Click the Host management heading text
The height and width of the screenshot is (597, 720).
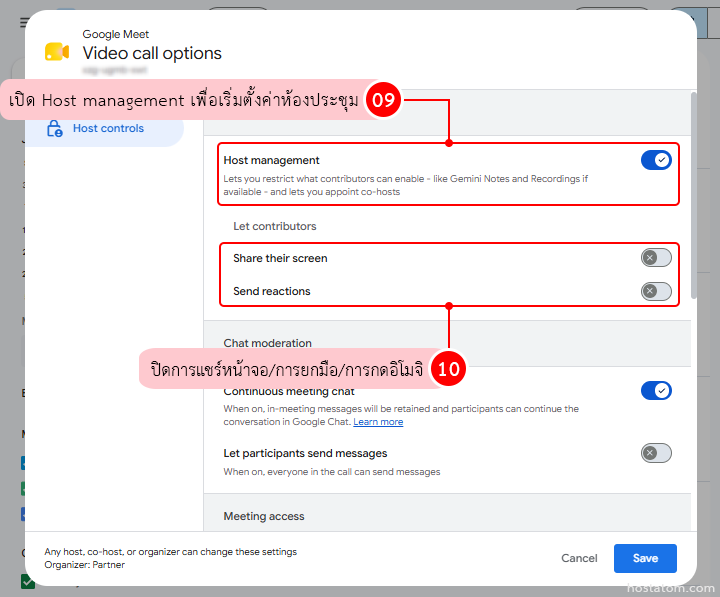point(271,160)
